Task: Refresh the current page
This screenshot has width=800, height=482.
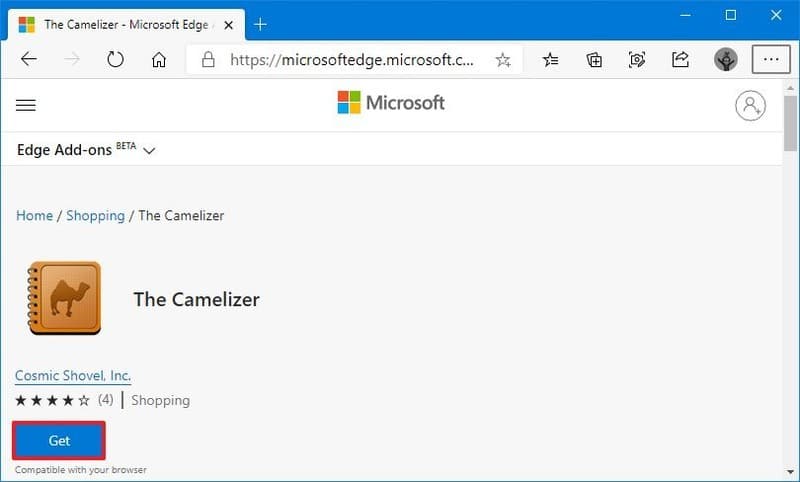Action: tap(115, 60)
